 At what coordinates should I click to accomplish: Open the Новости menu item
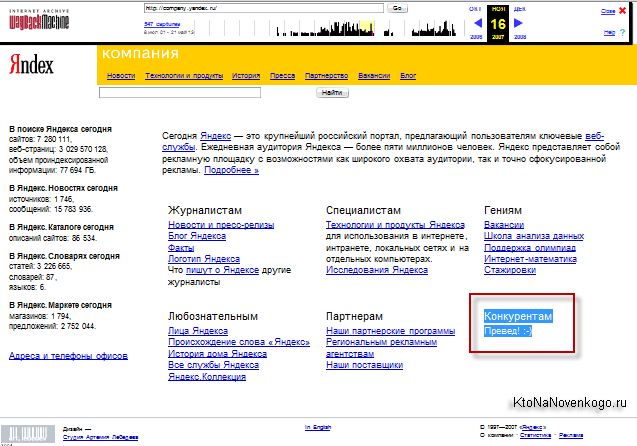coord(121,76)
